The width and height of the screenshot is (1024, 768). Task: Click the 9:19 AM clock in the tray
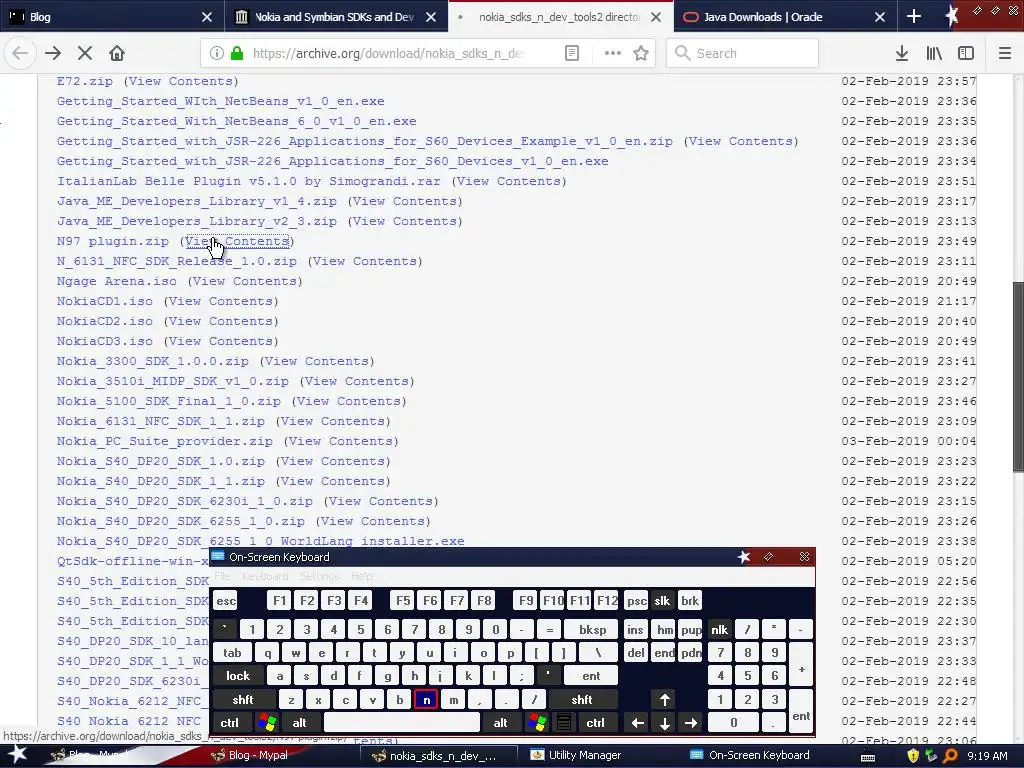click(x=987, y=756)
